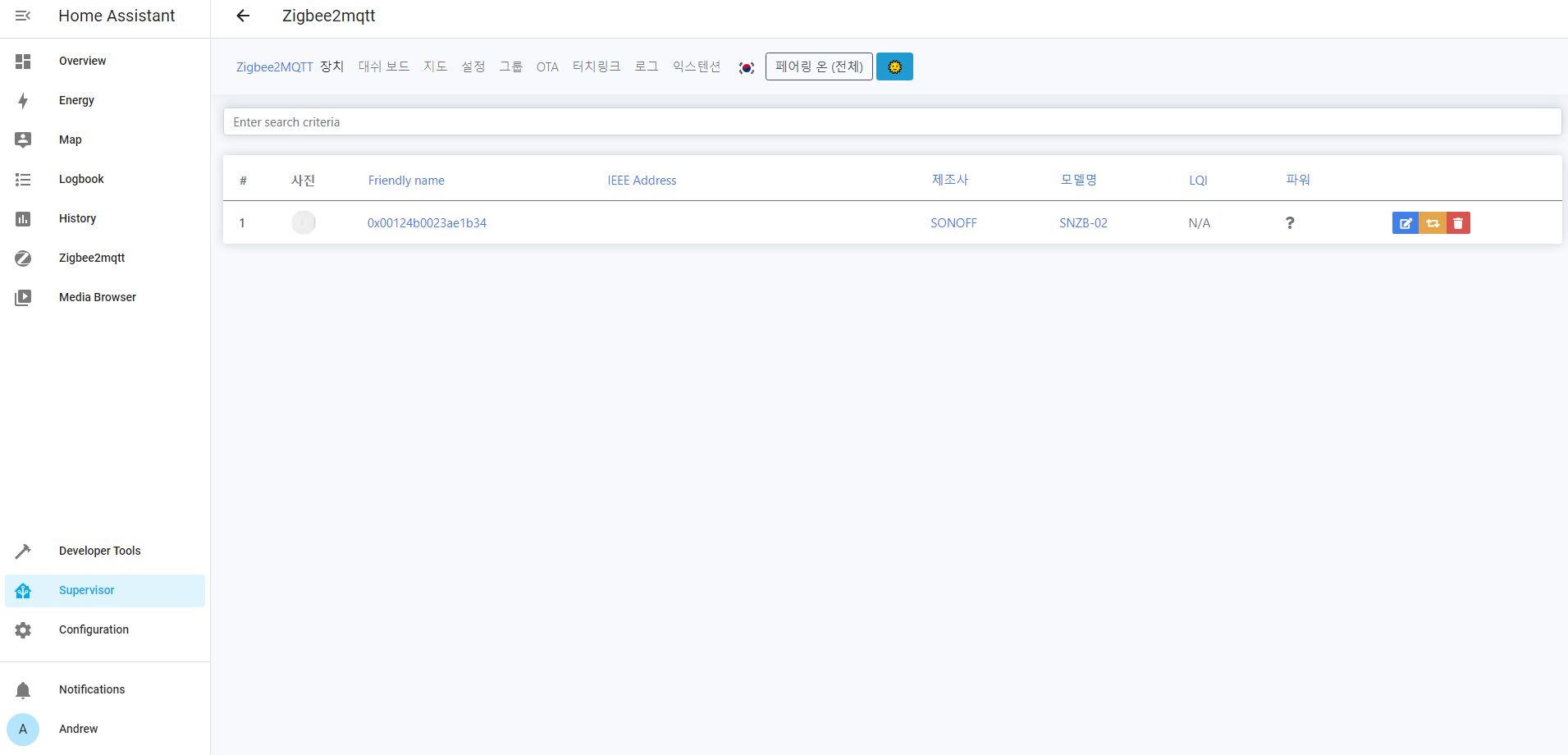Screen dimensions: 1568x755
Task: Click the Energy lightning bolt icon
Action: point(23,100)
